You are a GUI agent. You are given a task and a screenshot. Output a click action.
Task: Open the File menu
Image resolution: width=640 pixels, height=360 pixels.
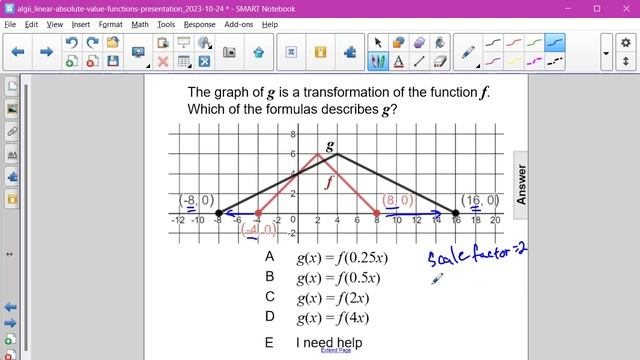(x=10, y=24)
